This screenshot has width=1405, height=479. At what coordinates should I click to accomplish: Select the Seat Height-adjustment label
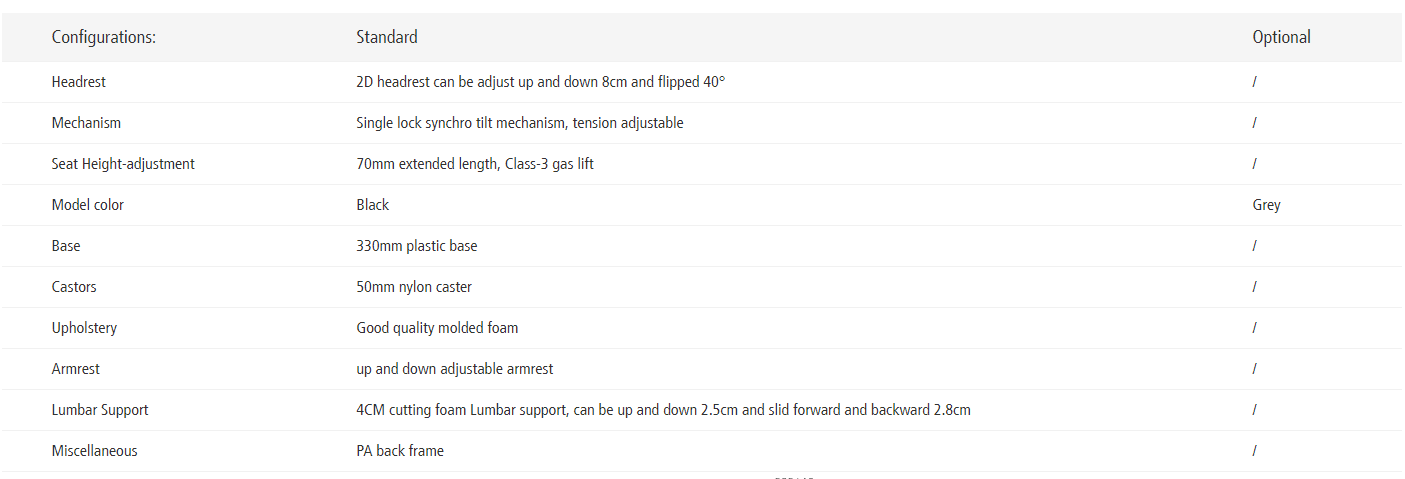pos(123,164)
